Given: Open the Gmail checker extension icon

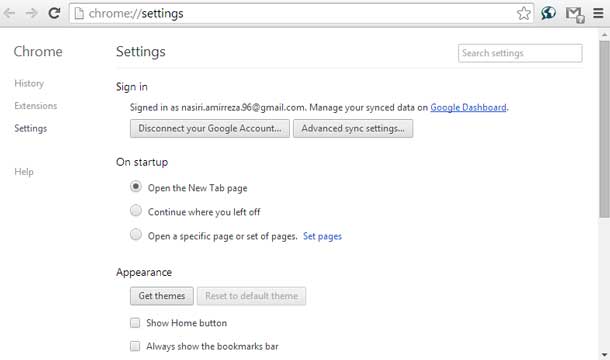Looking at the screenshot, I should pyautogui.click(x=575, y=14).
